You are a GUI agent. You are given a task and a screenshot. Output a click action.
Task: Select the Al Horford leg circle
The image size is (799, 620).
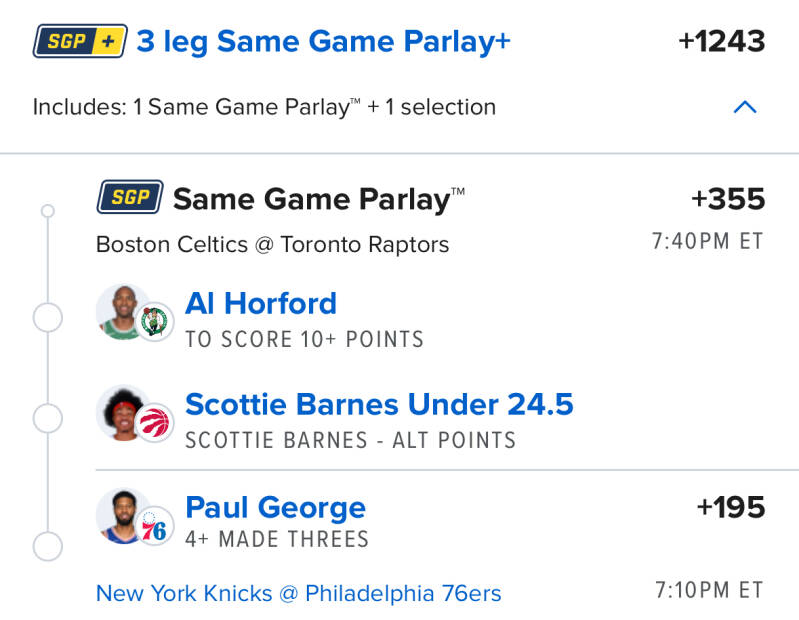[x=48, y=318]
